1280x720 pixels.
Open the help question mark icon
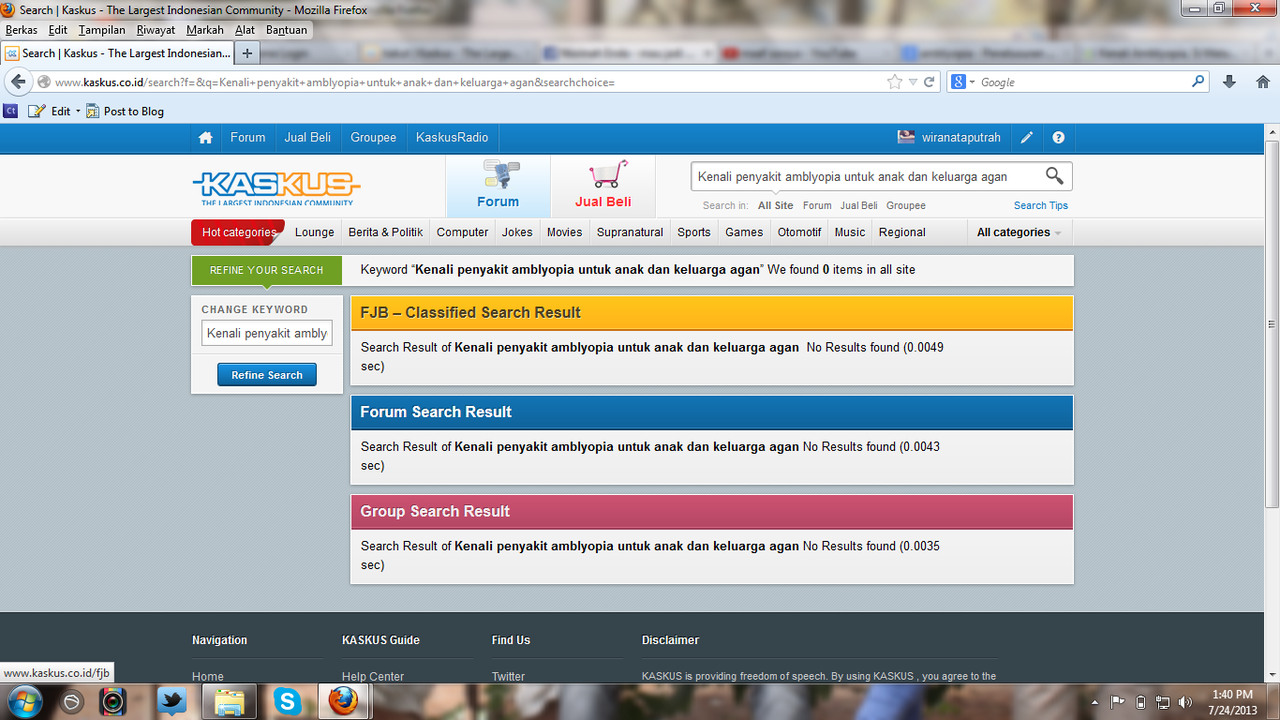point(1058,138)
